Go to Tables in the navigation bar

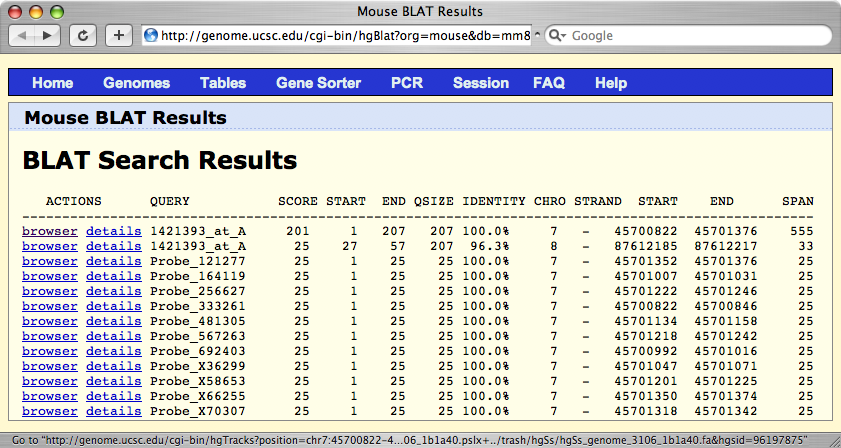click(x=222, y=83)
